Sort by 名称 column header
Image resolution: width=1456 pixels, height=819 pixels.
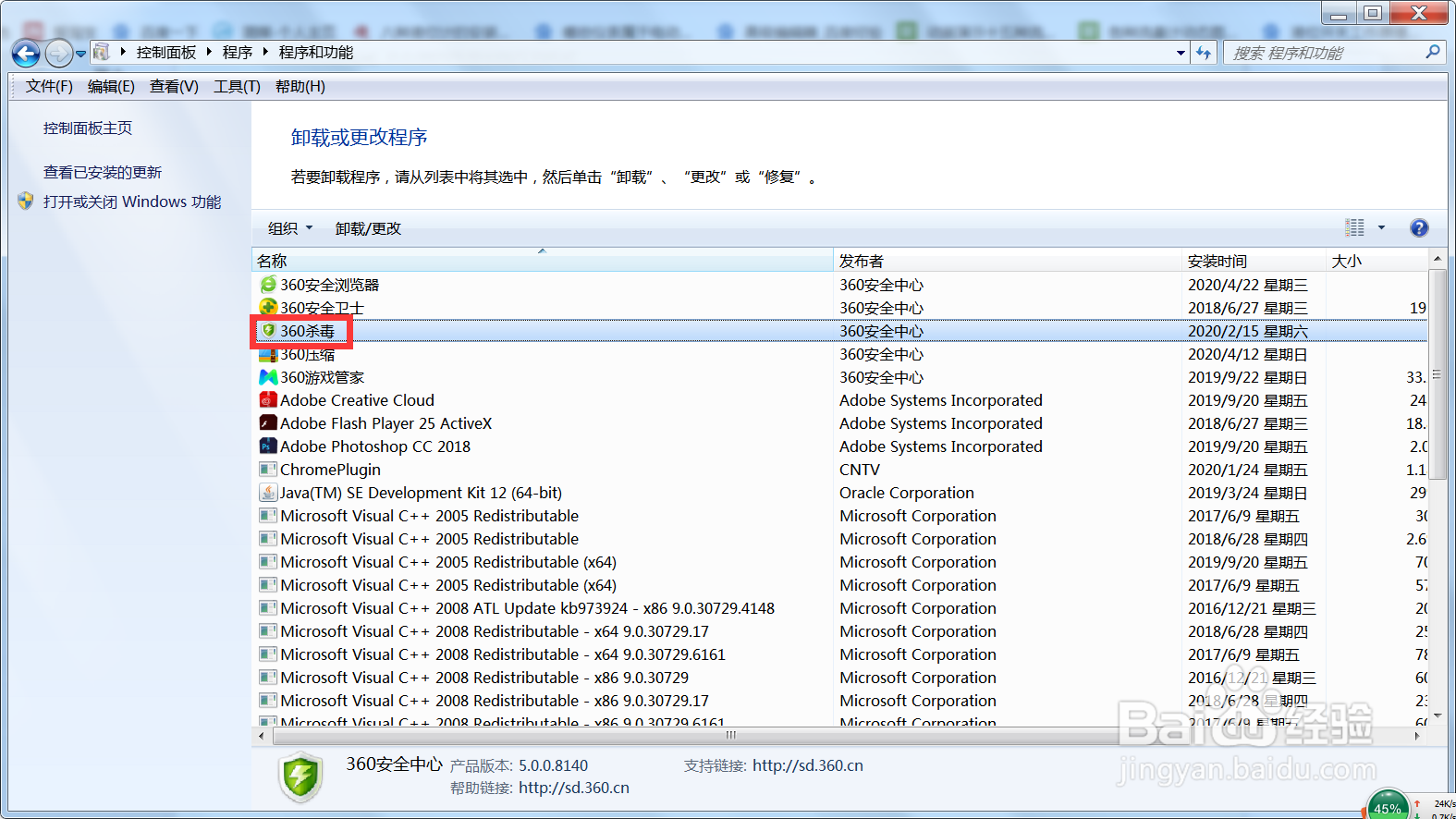click(543, 261)
